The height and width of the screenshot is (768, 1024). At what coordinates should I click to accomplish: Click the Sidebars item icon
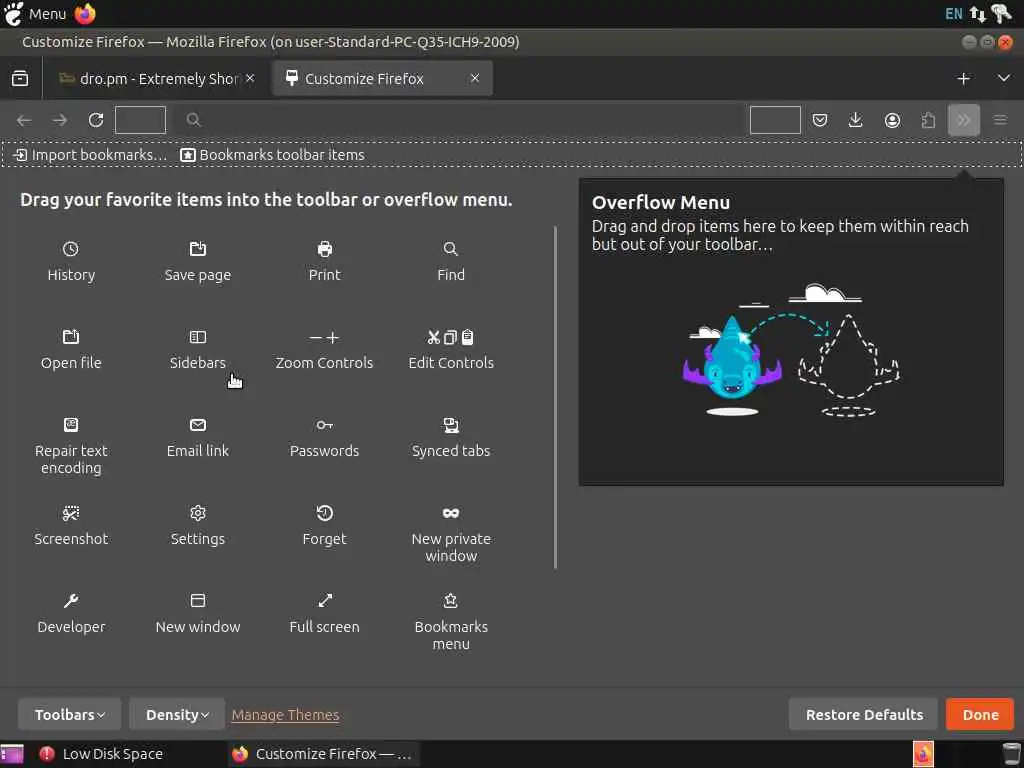click(198, 337)
